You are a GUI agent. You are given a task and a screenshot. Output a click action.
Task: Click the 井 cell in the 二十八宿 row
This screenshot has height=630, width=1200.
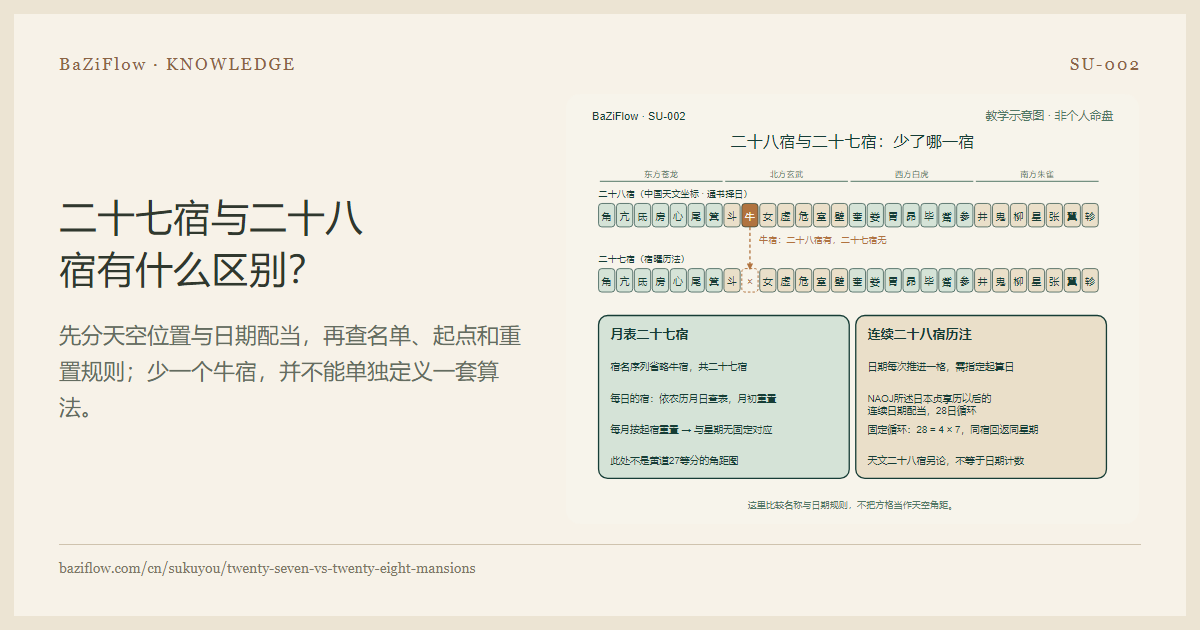(x=983, y=215)
